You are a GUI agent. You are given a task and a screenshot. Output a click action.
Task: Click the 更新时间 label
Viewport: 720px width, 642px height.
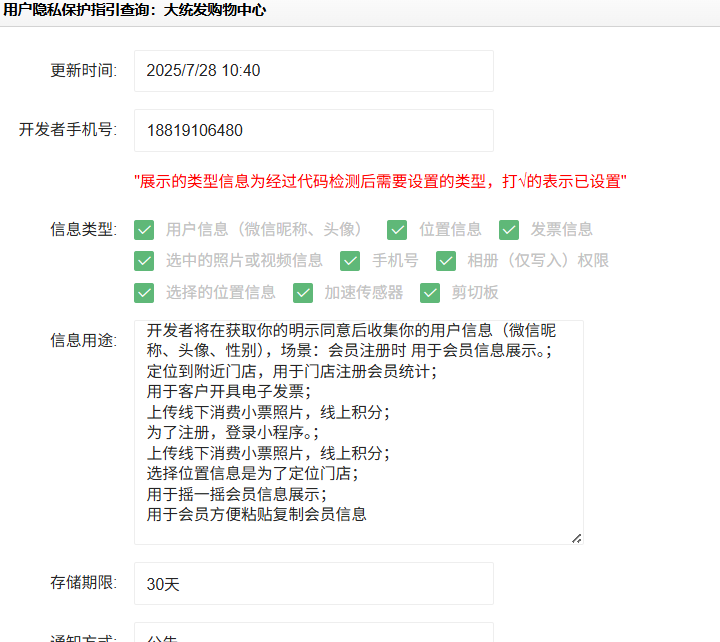coord(84,70)
